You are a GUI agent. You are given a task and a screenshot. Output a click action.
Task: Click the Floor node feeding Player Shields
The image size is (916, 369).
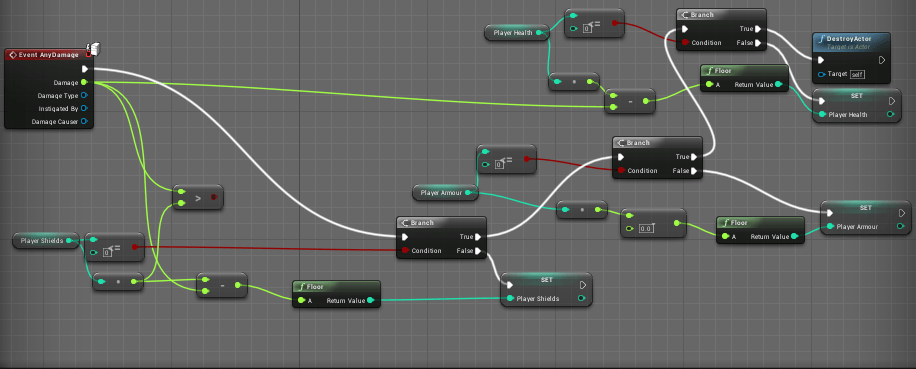(x=336, y=294)
